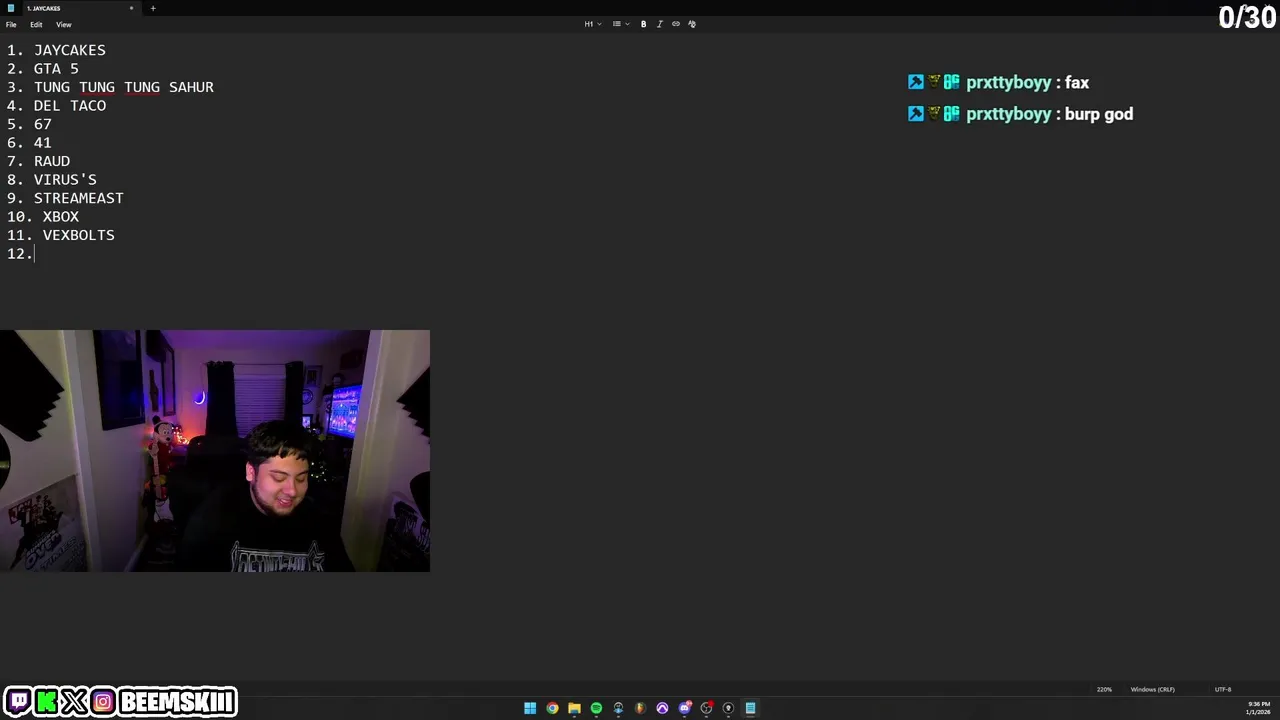
Task: Click the line "6. 41"
Action: pos(29,143)
